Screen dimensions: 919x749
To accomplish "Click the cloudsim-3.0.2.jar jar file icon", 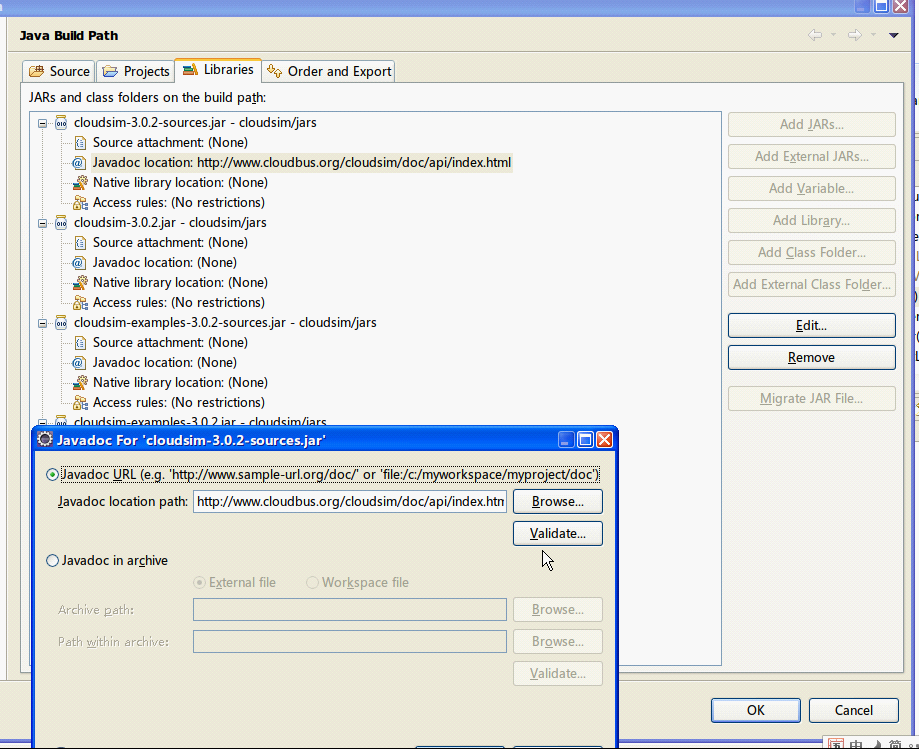I will pyautogui.click(x=61, y=223).
